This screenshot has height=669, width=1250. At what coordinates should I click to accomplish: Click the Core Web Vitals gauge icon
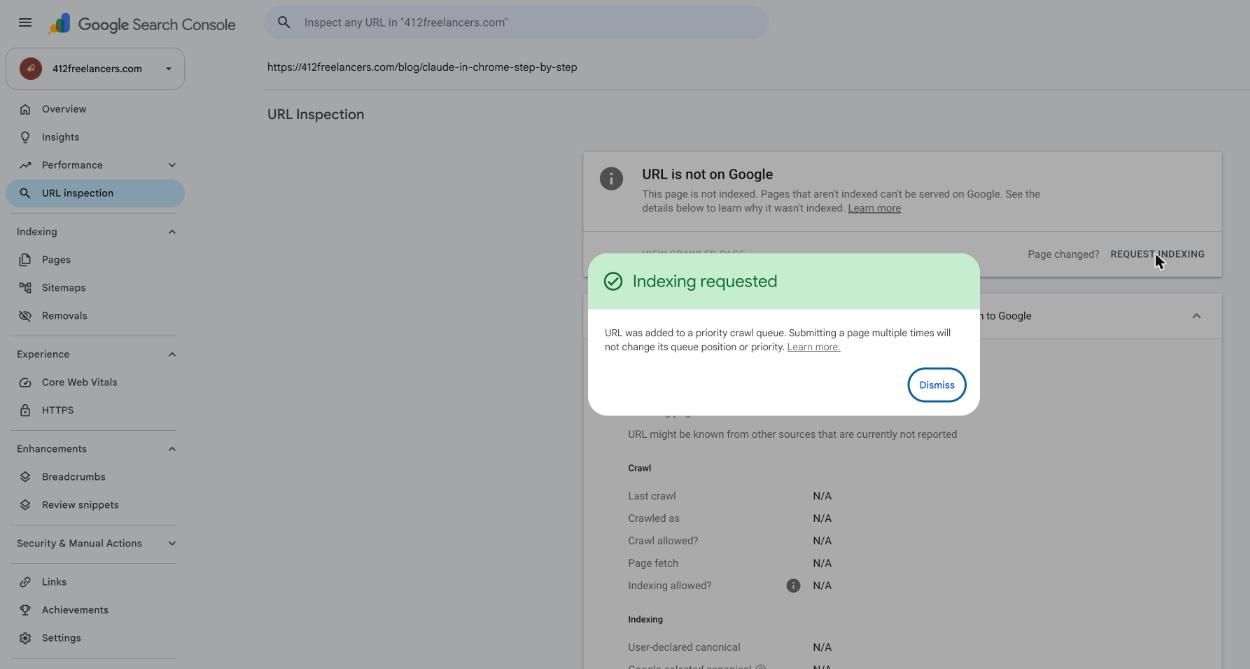[x=25, y=382]
